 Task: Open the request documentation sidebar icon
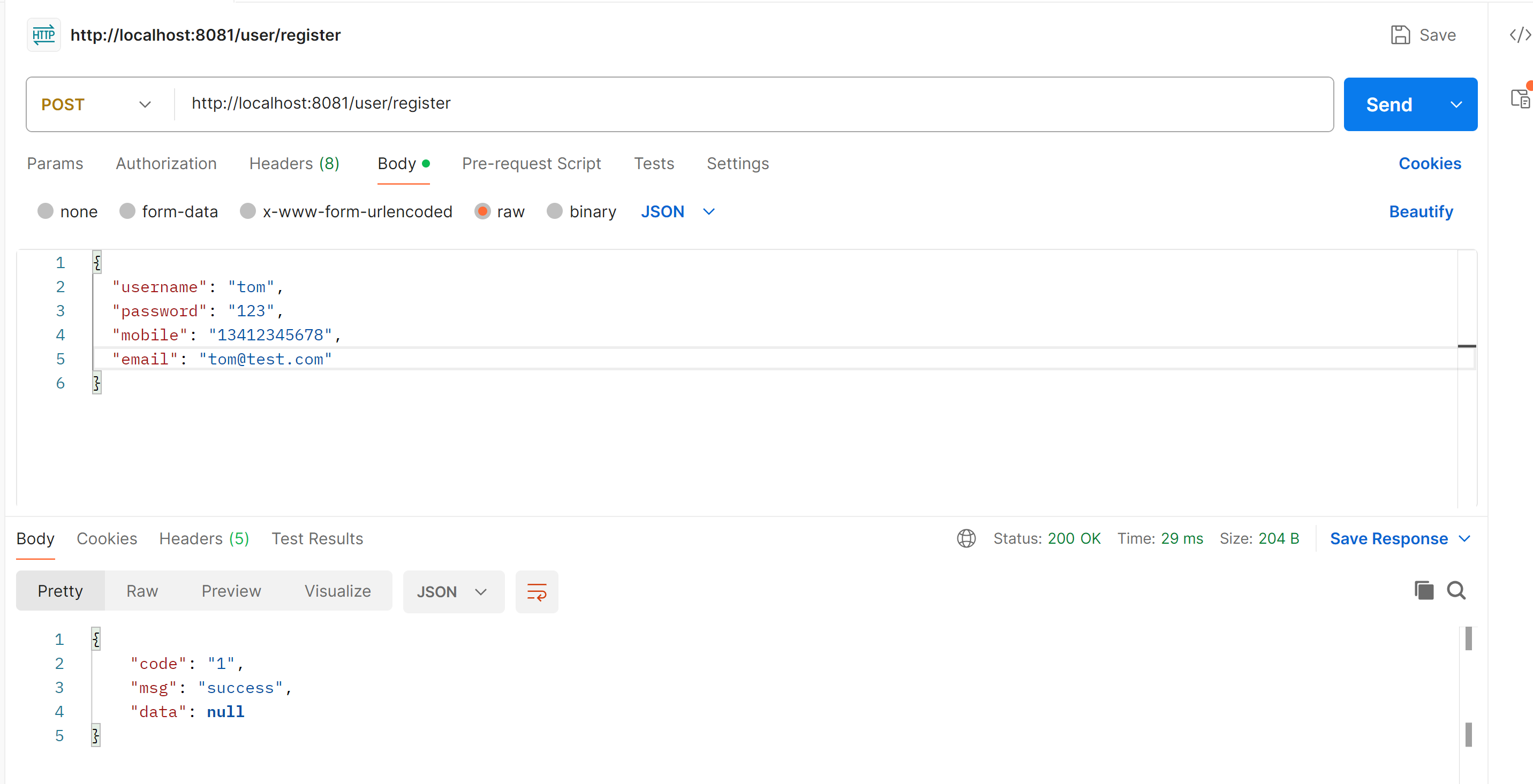[x=1519, y=99]
